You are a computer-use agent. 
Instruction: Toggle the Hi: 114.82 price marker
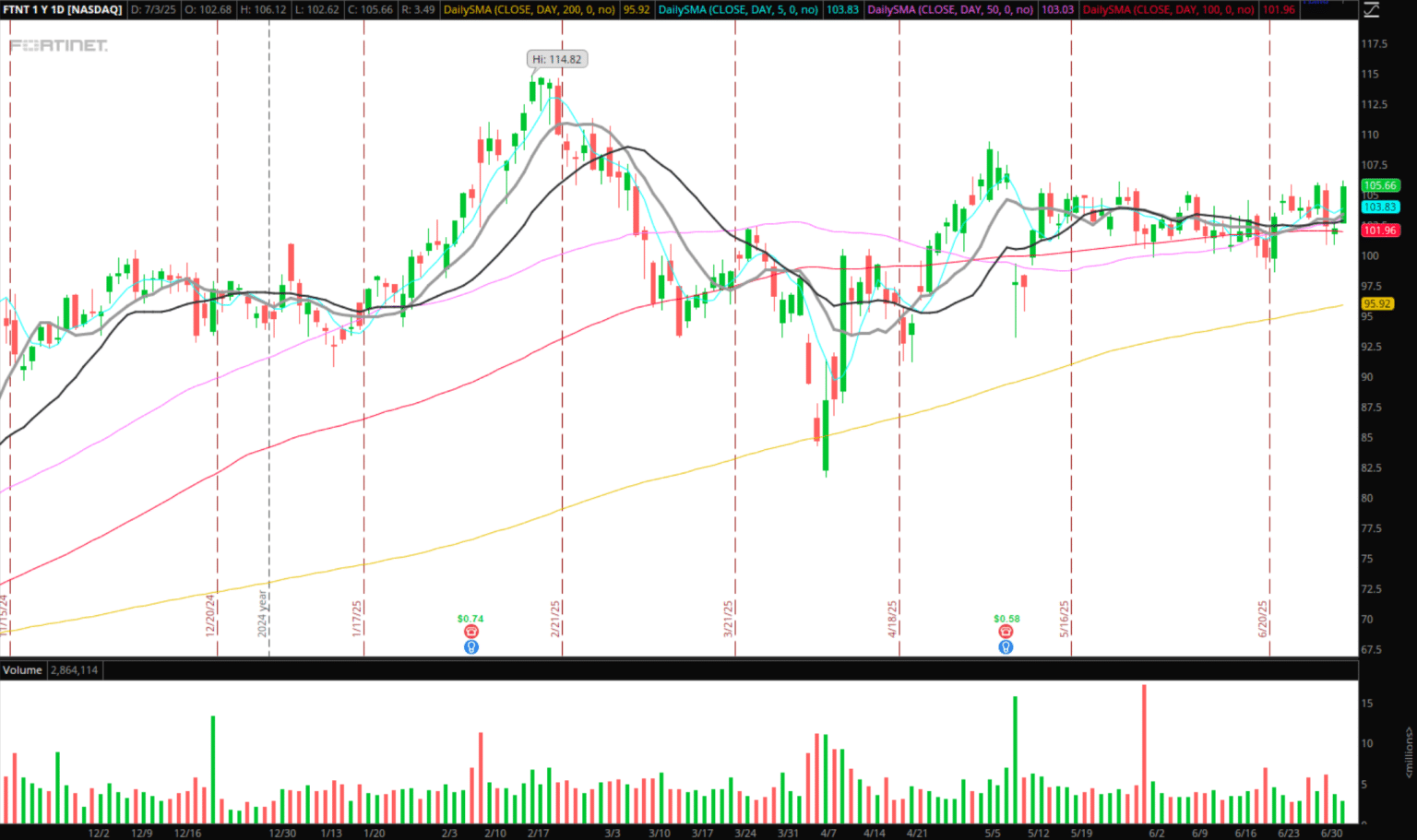coord(557,58)
